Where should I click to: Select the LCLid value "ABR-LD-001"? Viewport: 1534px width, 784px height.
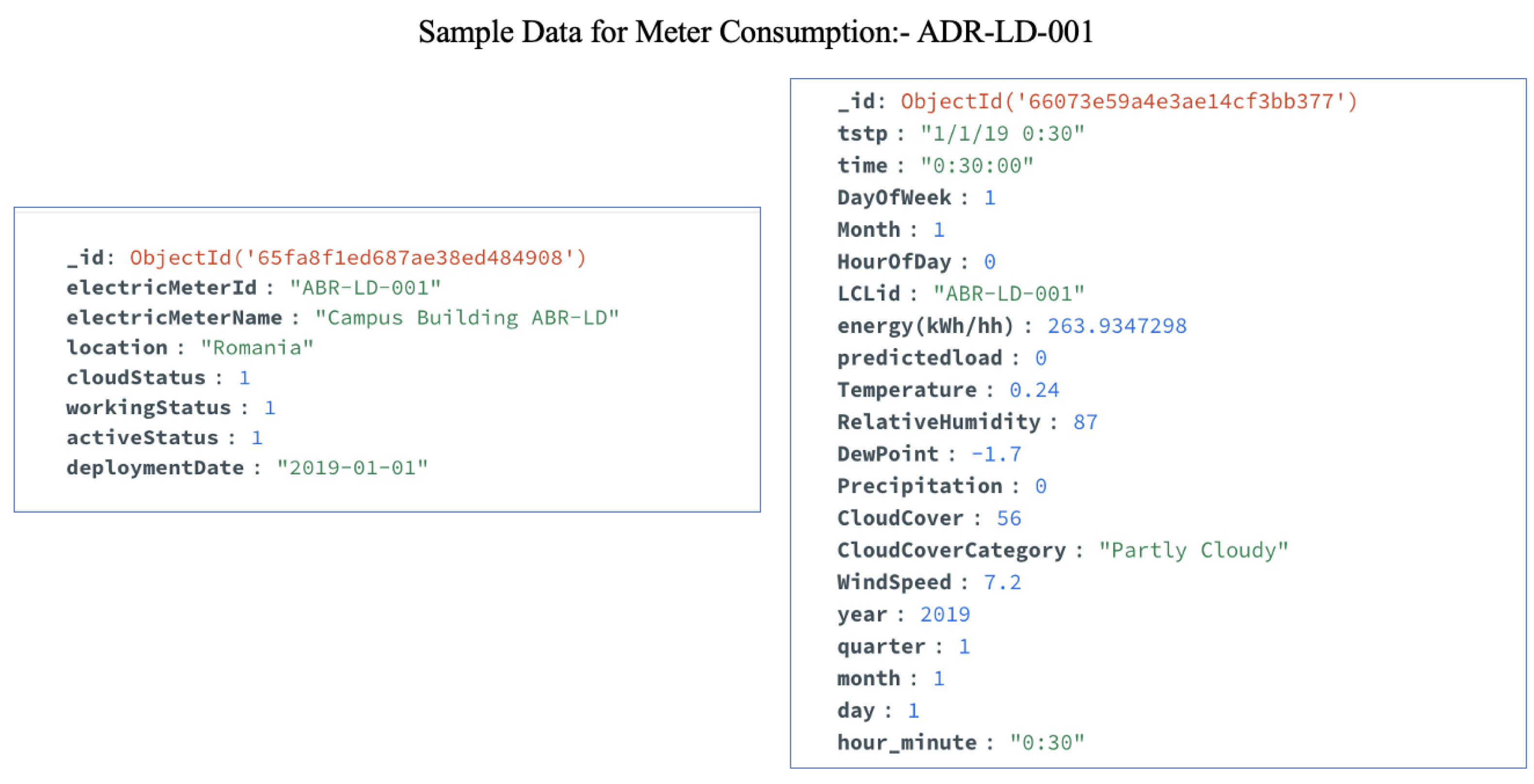coord(1009,293)
